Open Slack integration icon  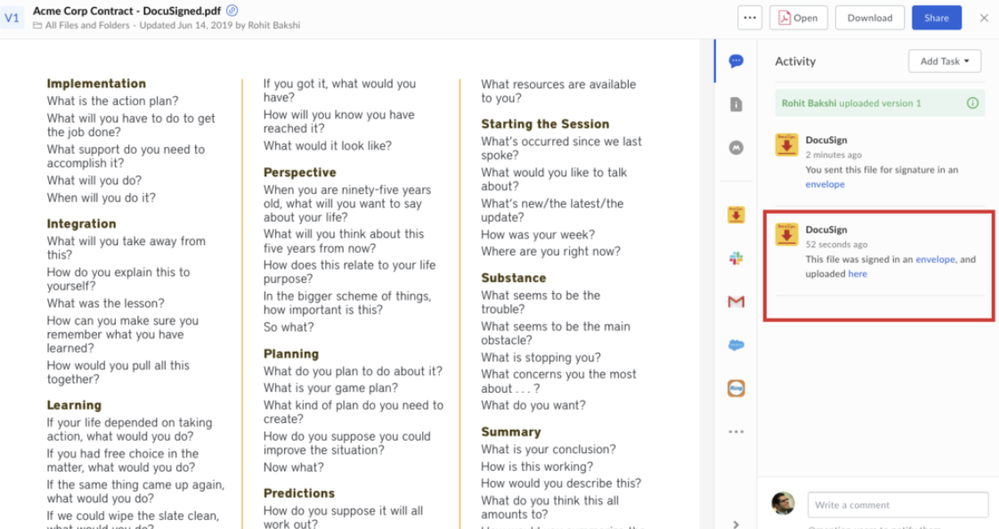[736, 258]
